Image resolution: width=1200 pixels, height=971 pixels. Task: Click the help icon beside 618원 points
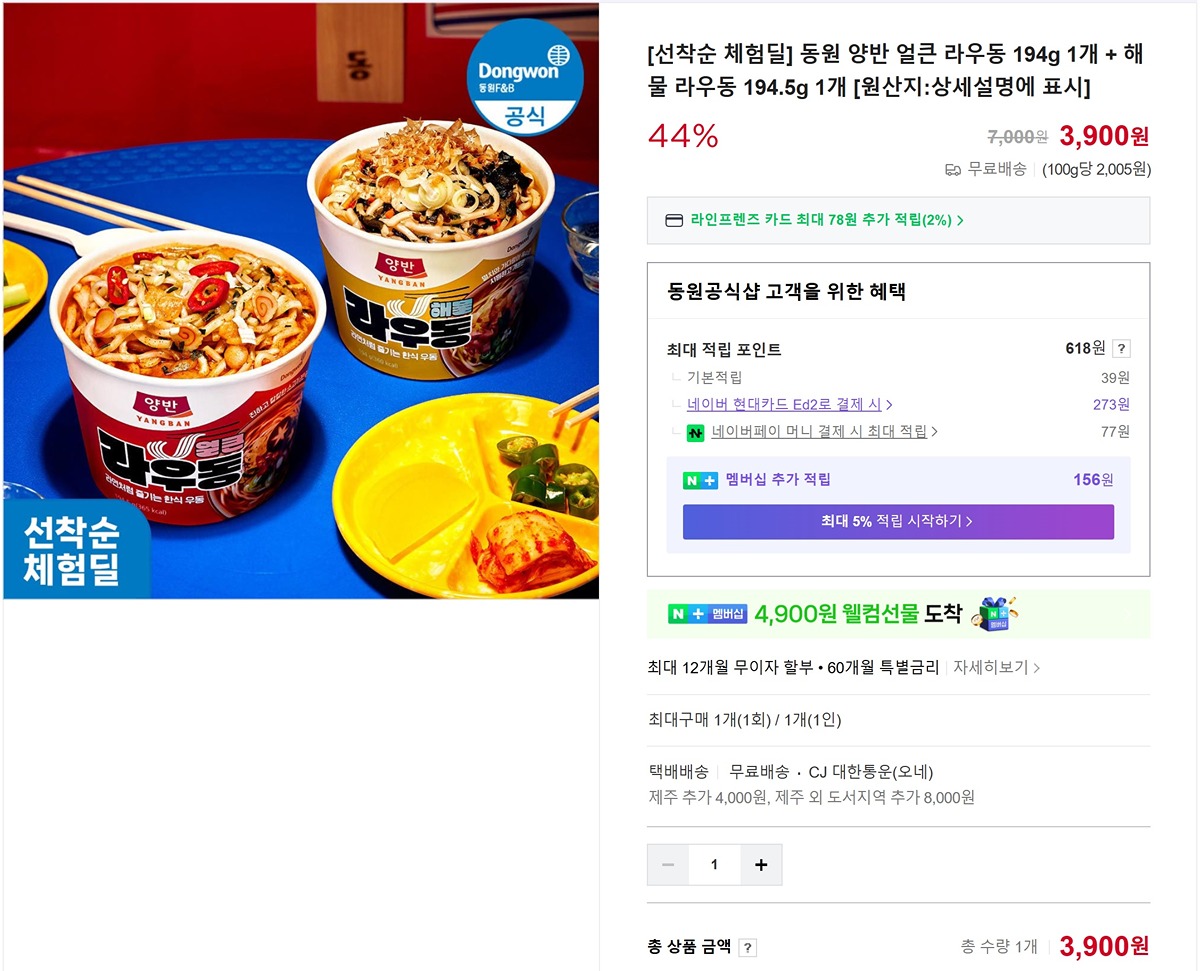pos(1122,349)
